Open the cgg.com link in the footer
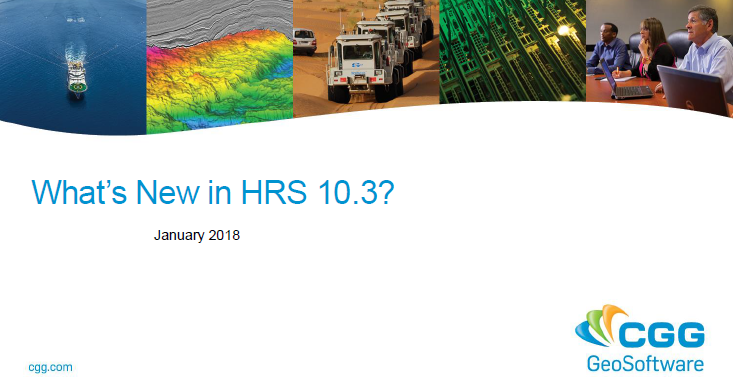The image size is (733, 384). click(x=50, y=367)
